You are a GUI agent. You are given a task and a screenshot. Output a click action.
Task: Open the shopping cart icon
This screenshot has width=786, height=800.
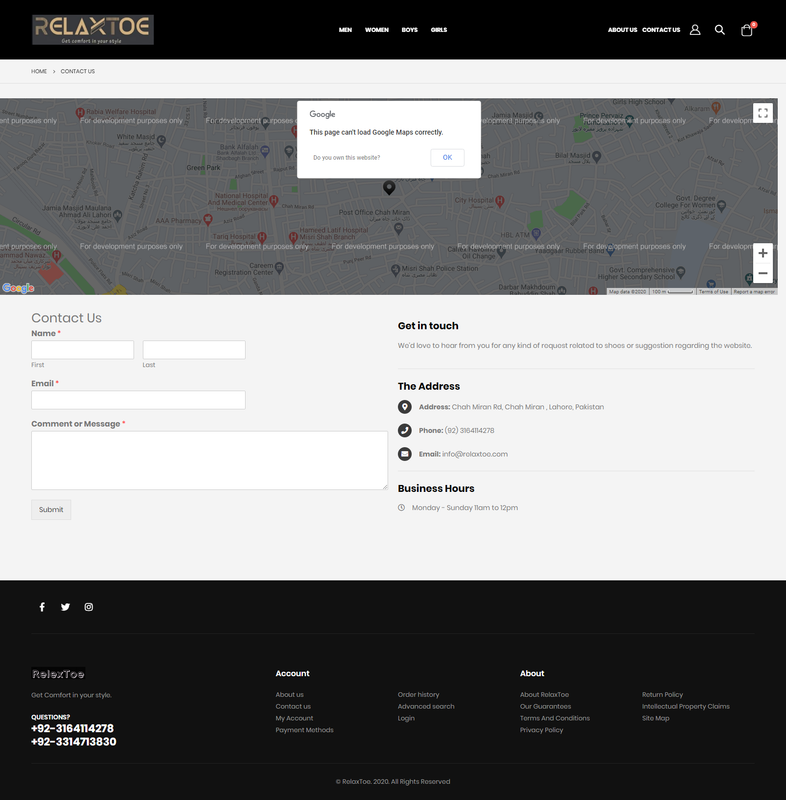[747, 30]
